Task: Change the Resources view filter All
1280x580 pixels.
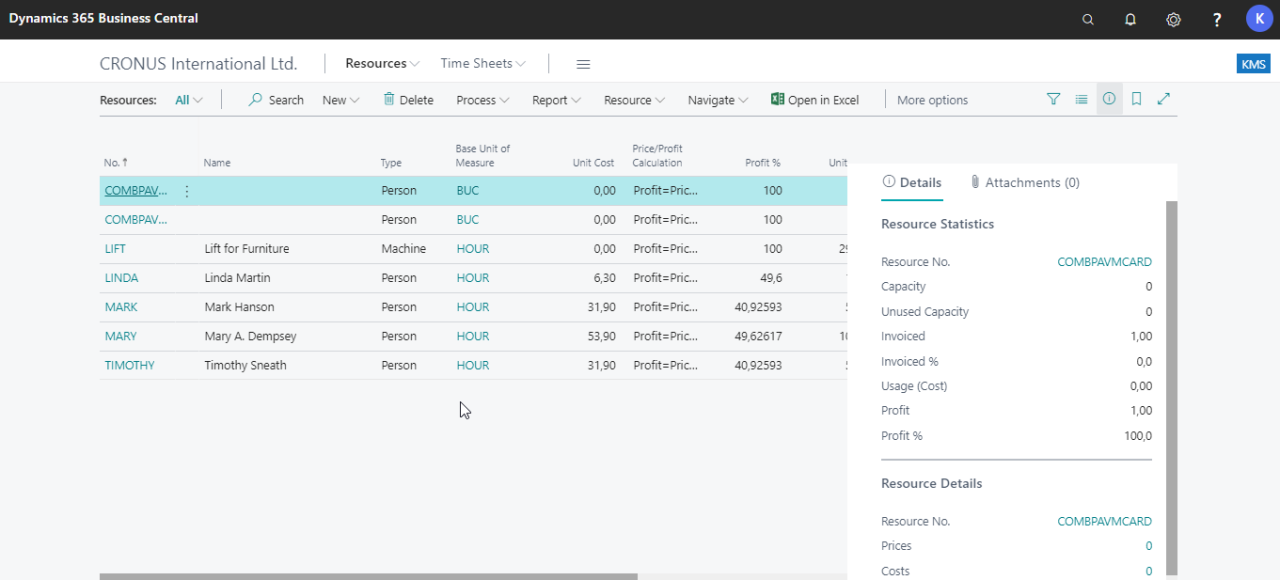Action: point(189,100)
